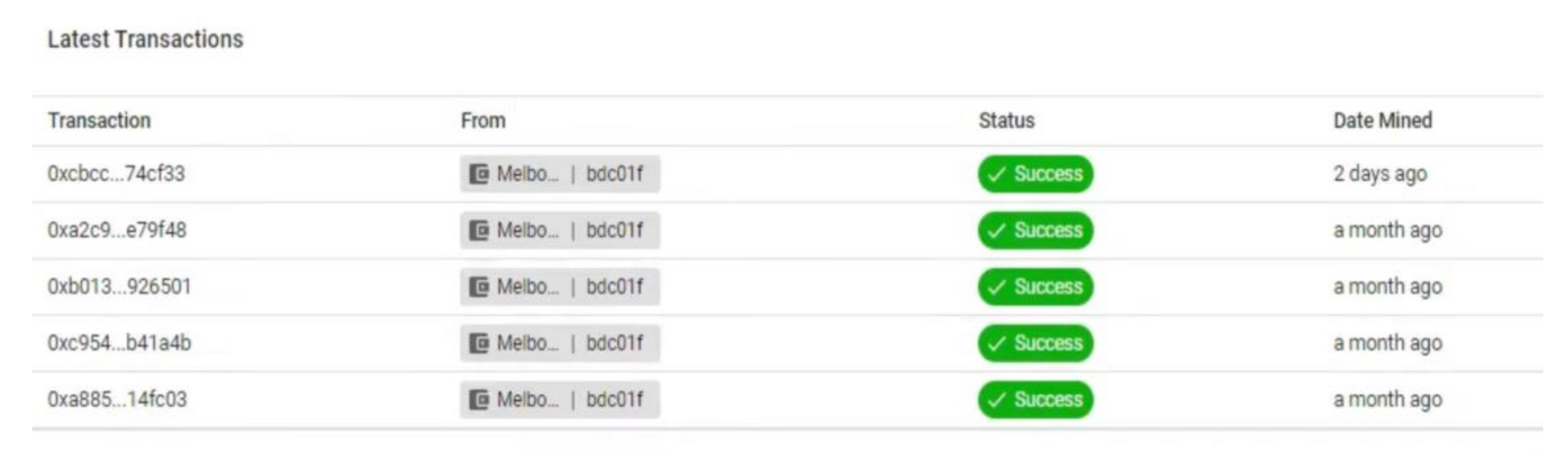Click the From column header
The height and width of the screenshot is (460, 1568).
[x=483, y=120]
